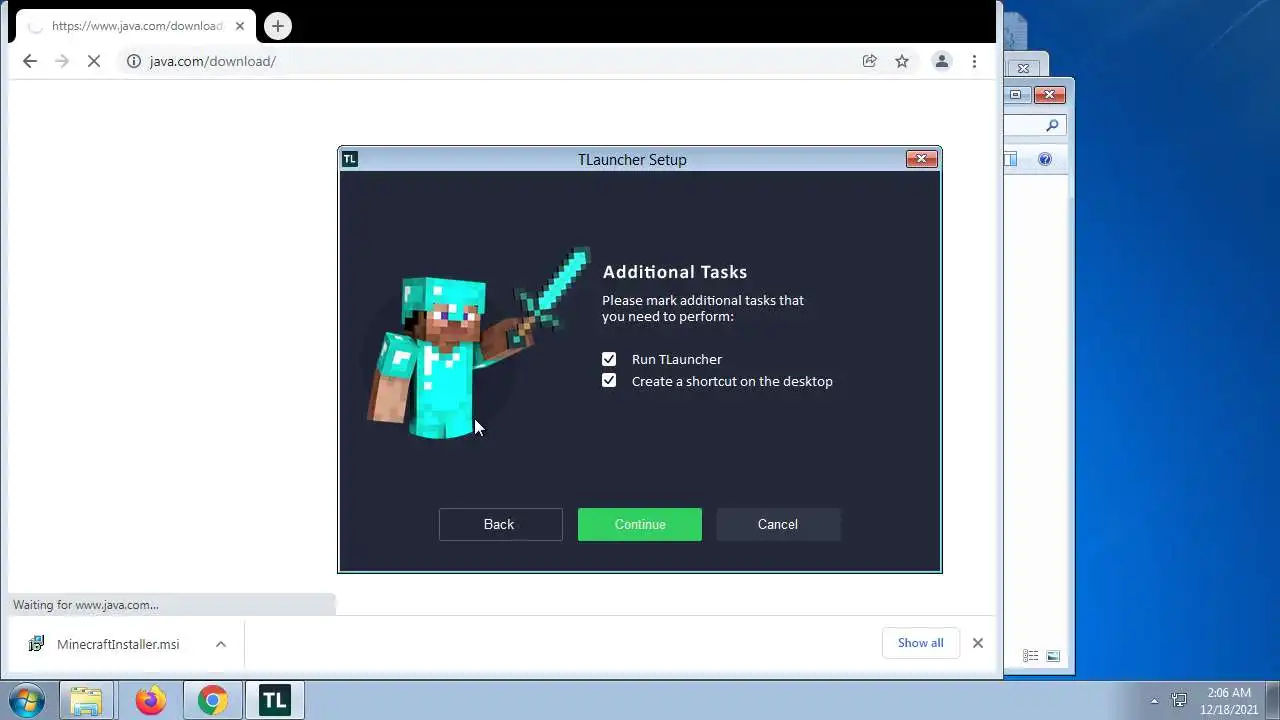The image size is (1280, 720).
Task: Navigate back in Chrome
Action: coord(30,61)
